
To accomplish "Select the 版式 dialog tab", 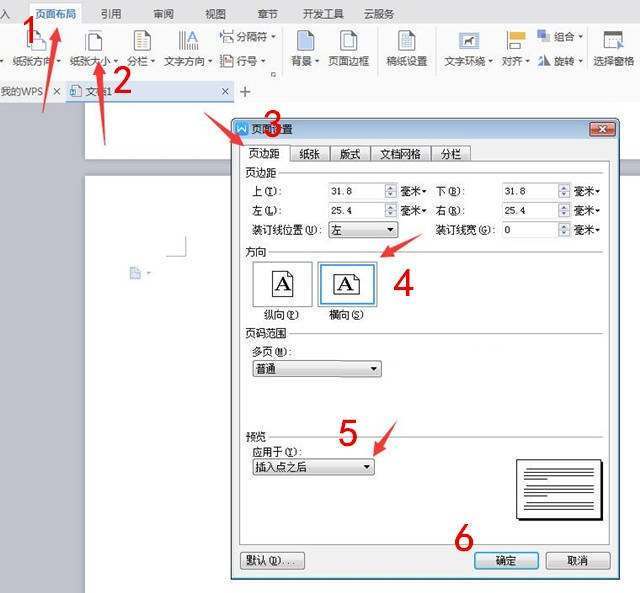I will point(350,154).
